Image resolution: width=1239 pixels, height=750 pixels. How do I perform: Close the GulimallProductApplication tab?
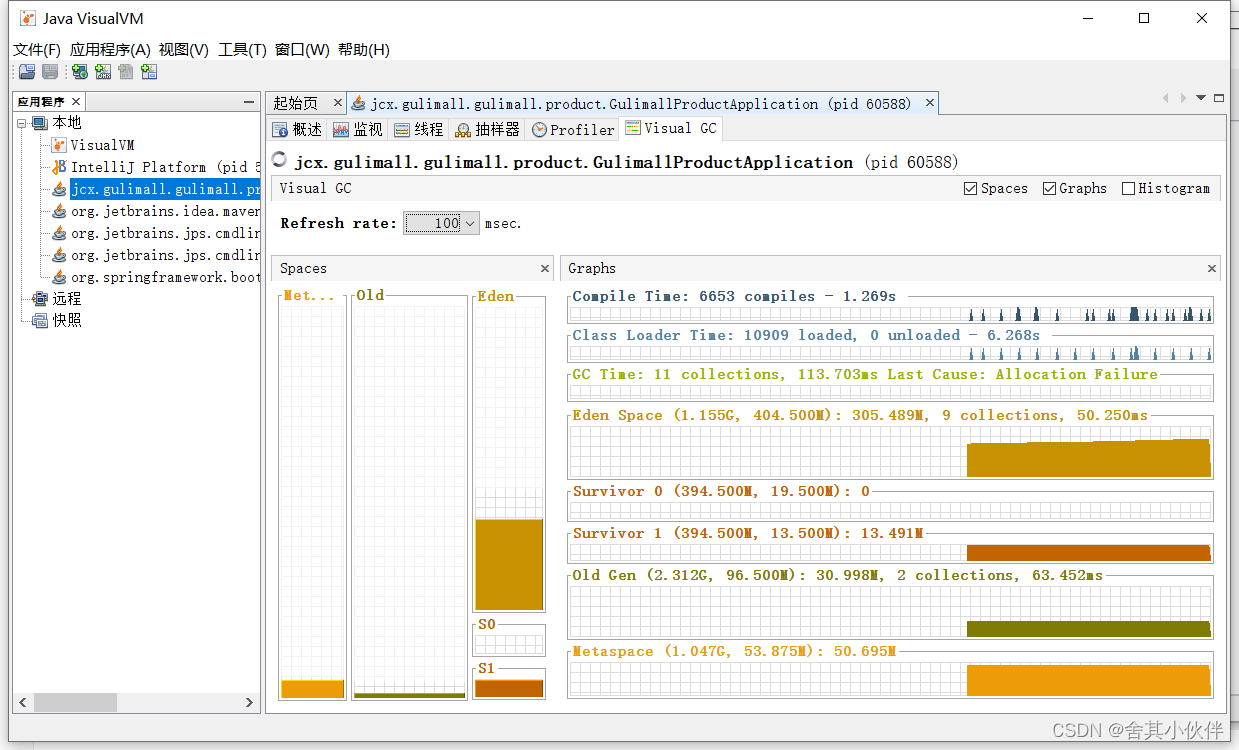(x=930, y=102)
